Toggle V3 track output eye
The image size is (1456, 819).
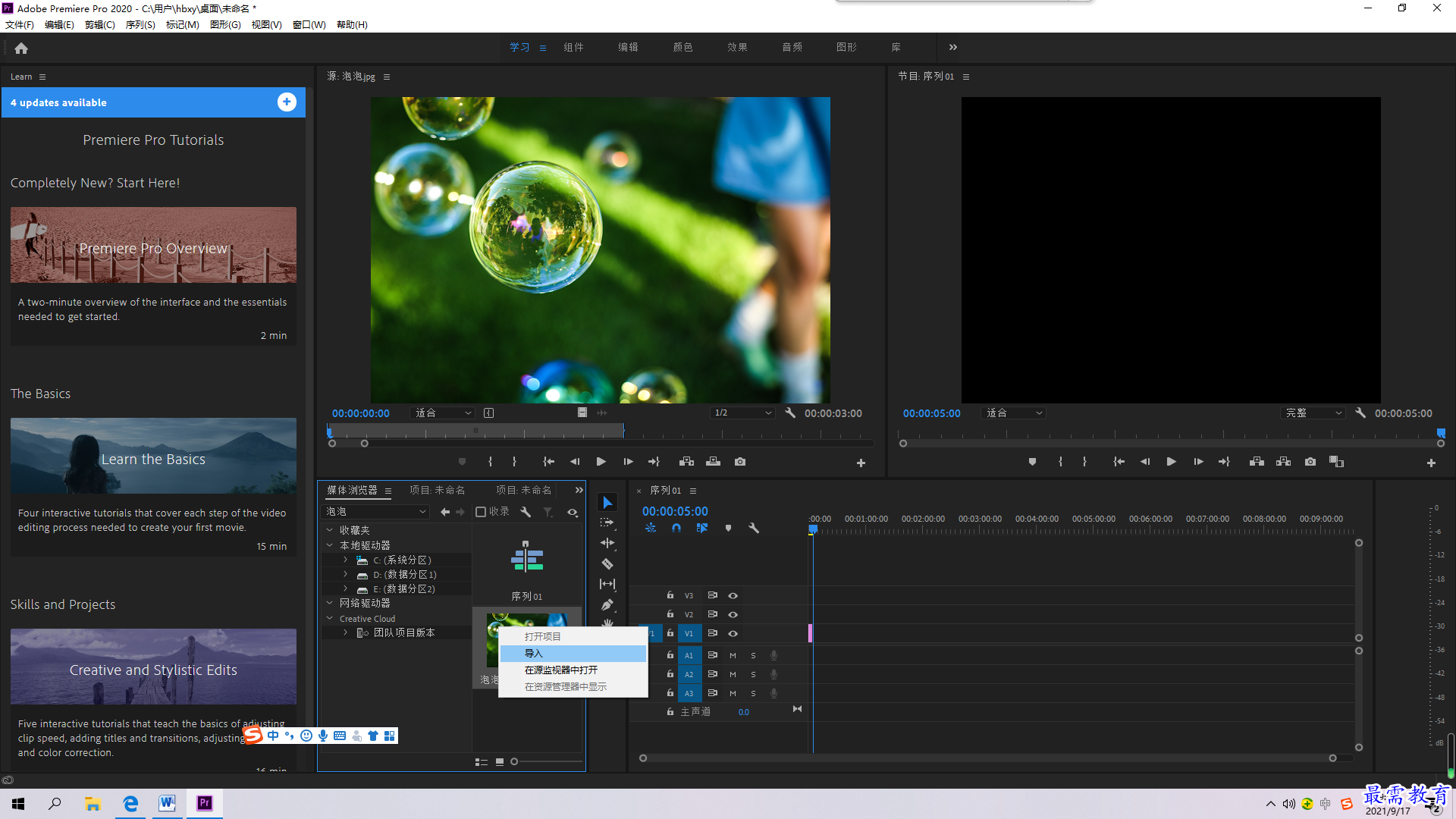[x=733, y=595]
